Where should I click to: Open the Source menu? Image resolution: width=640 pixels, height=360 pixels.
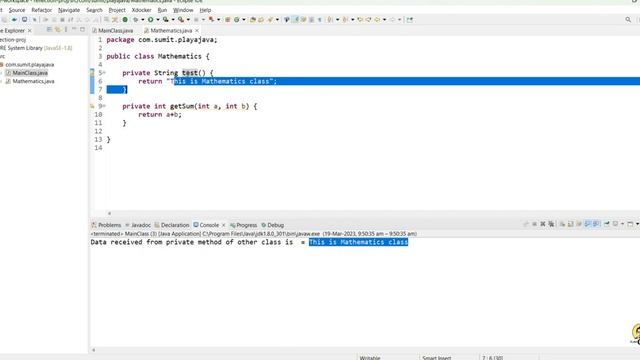click(17, 10)
